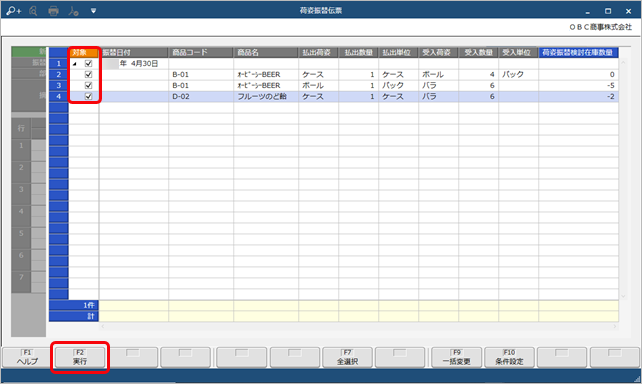Click the 払出荷姿 column header
Screen dimensions: 642x384
[x=319, y=52]
